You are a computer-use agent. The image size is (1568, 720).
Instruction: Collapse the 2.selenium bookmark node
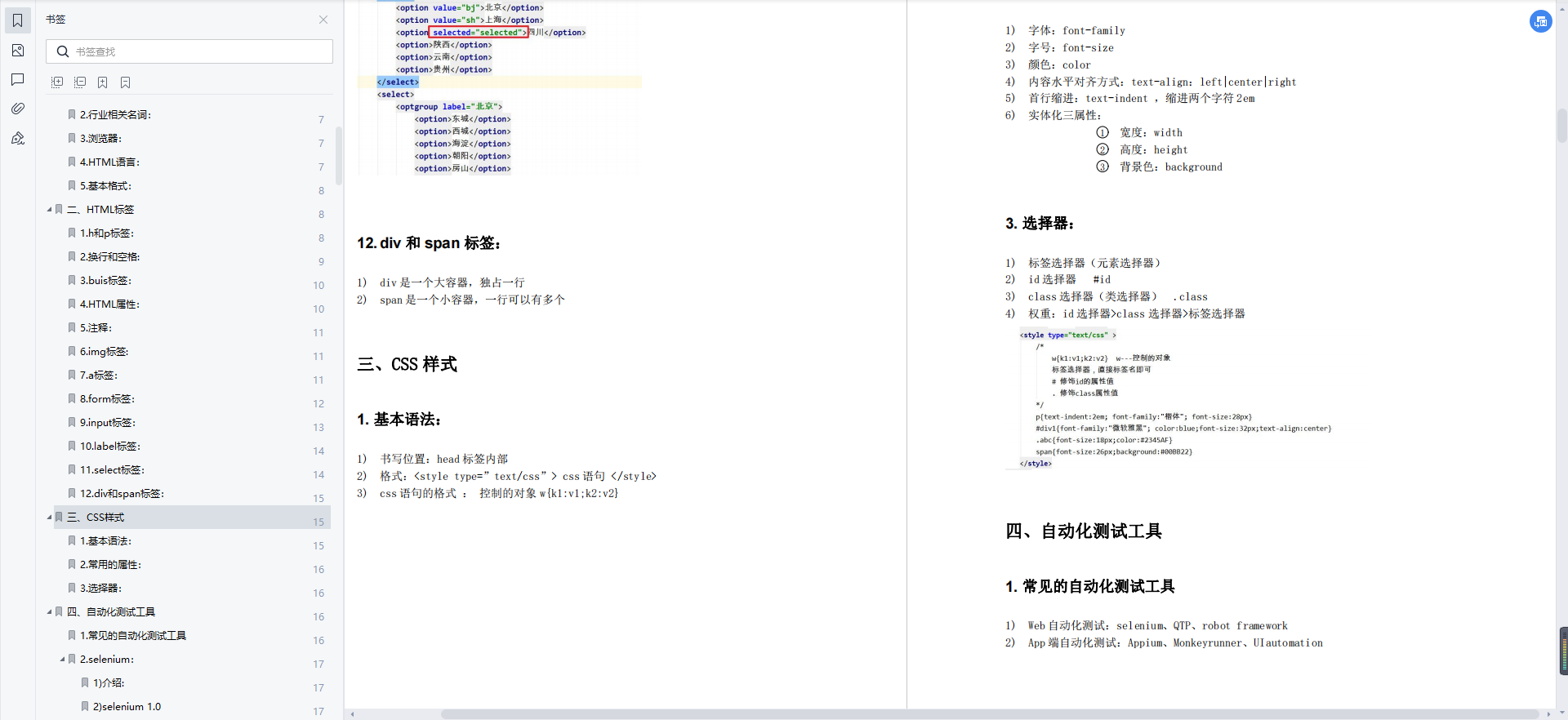[x=62, y=660]
